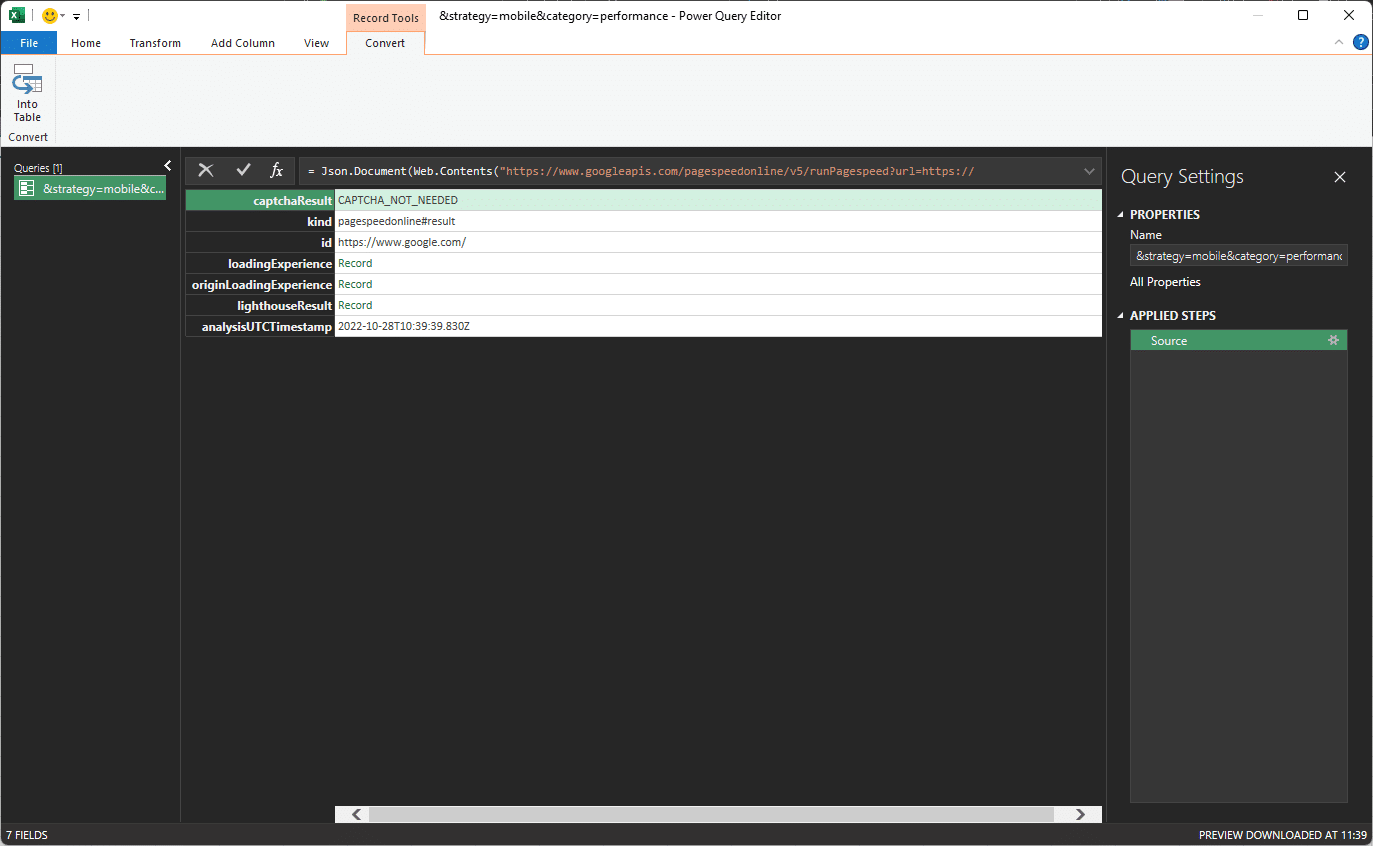Open the gear settings on the Source step
1373x846 pixels.
click(x=1333, y=340)
